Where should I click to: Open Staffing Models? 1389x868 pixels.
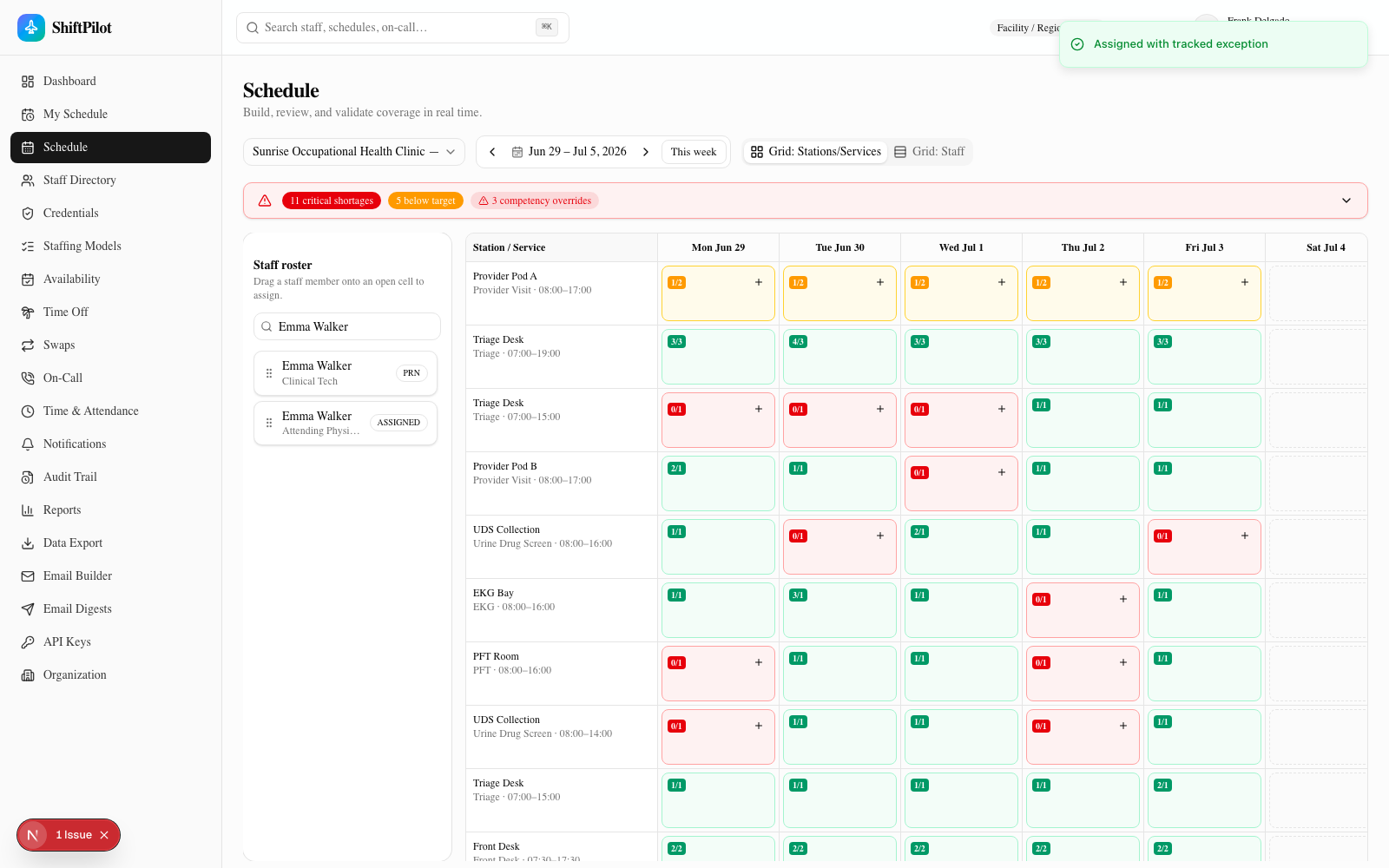(110, 247)
